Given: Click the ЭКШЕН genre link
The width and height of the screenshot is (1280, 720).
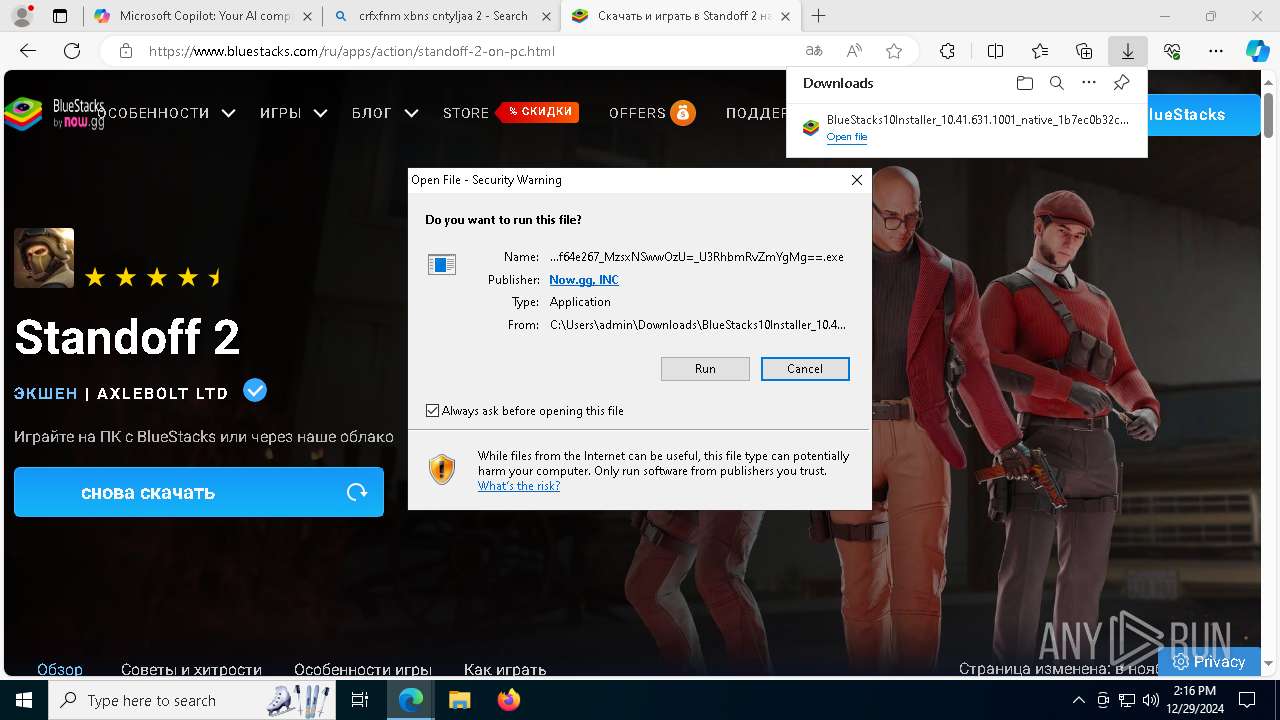Looking at the screenshot, I should pyautogui.click(x=46, y=393).
